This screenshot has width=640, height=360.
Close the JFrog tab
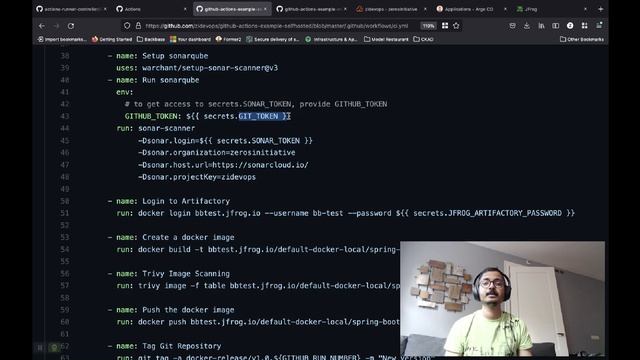point(585,9)
